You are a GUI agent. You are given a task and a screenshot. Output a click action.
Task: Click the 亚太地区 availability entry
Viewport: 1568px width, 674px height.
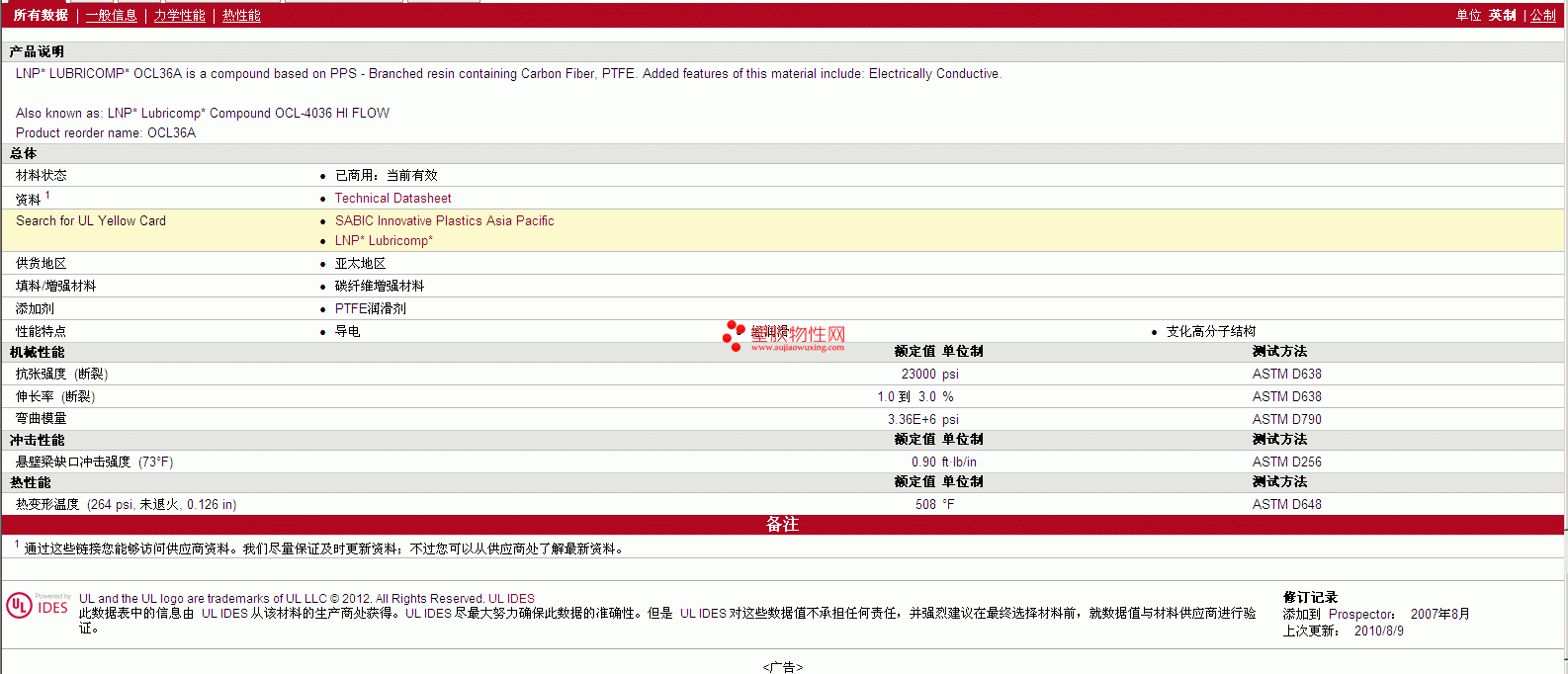pyautogui.click(x=360, y=263)
